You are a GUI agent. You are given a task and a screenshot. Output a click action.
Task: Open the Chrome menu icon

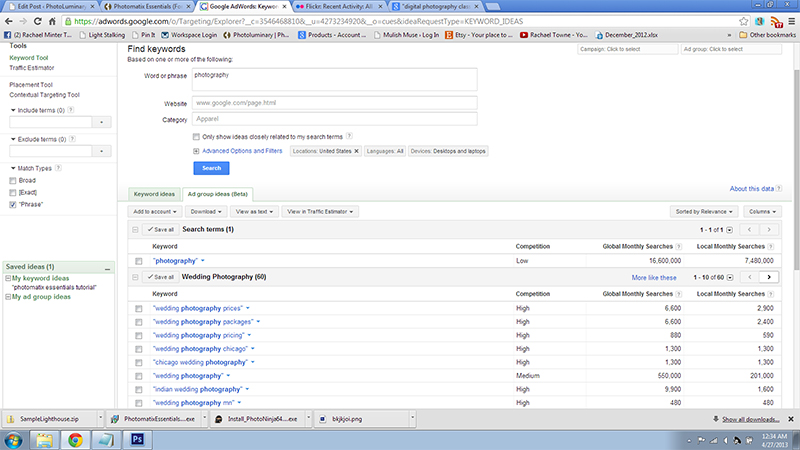pyautogui.click(x=791, y=21)
